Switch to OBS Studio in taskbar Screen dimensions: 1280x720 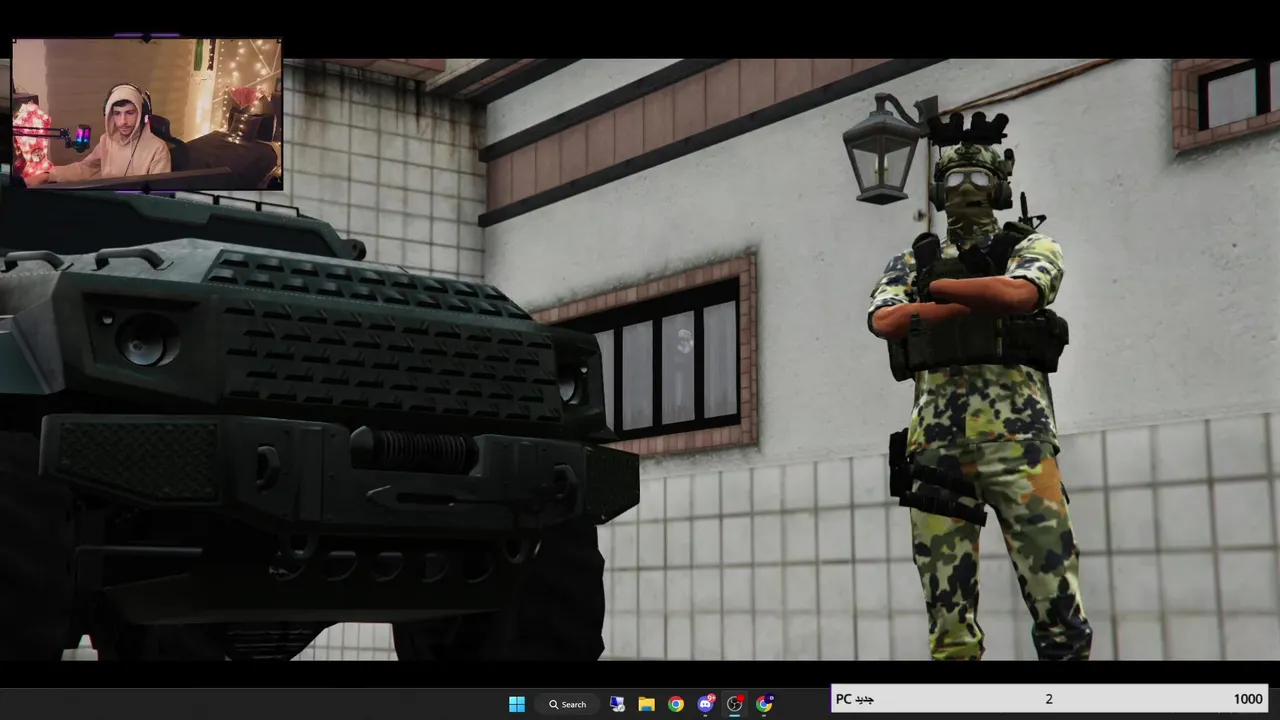pyautogui.click(x=735, y=704)
